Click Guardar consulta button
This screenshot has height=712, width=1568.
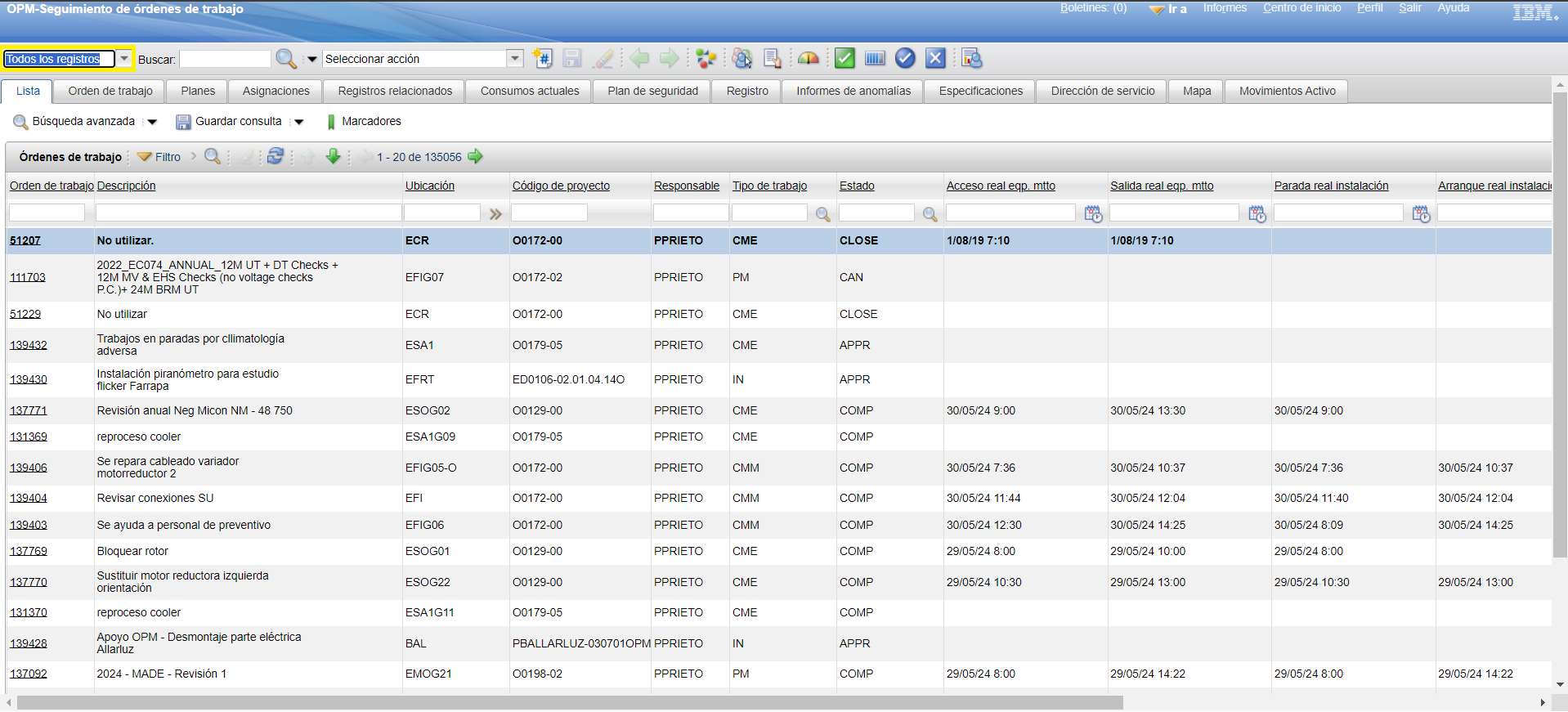point(230,121)
